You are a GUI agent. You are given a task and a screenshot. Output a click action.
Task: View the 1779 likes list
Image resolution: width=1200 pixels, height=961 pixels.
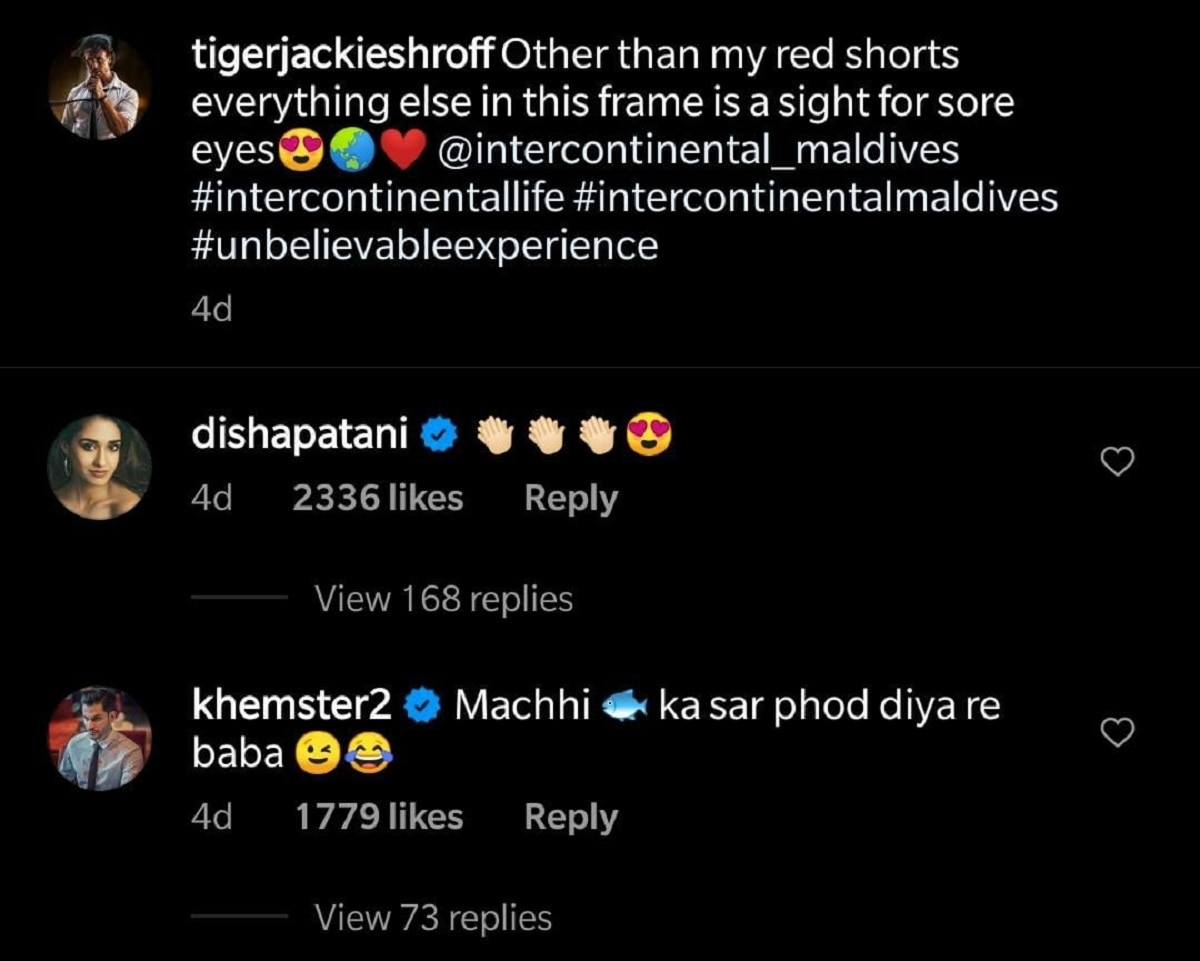tap(379, 817)
